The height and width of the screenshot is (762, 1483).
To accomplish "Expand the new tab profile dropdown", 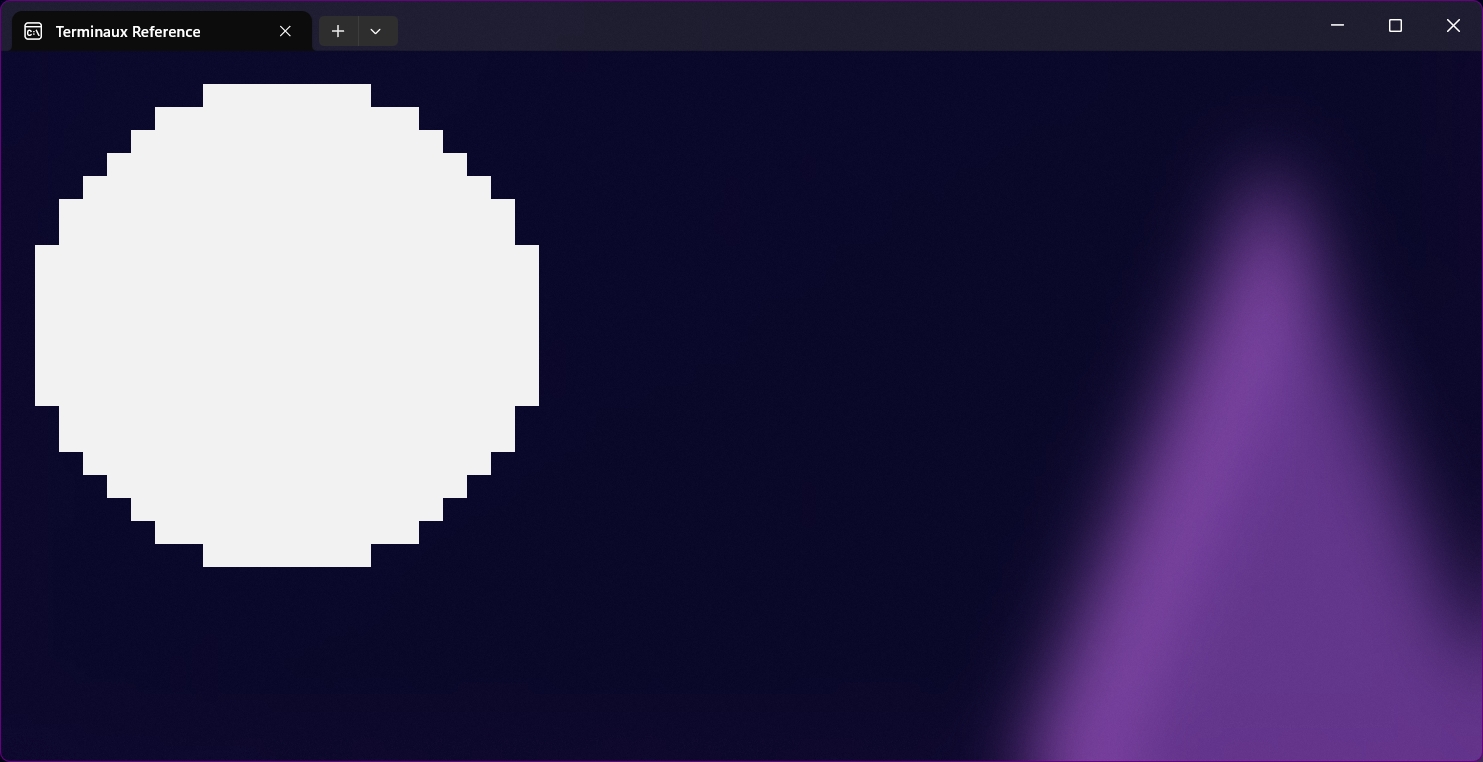I will point(376,31).
